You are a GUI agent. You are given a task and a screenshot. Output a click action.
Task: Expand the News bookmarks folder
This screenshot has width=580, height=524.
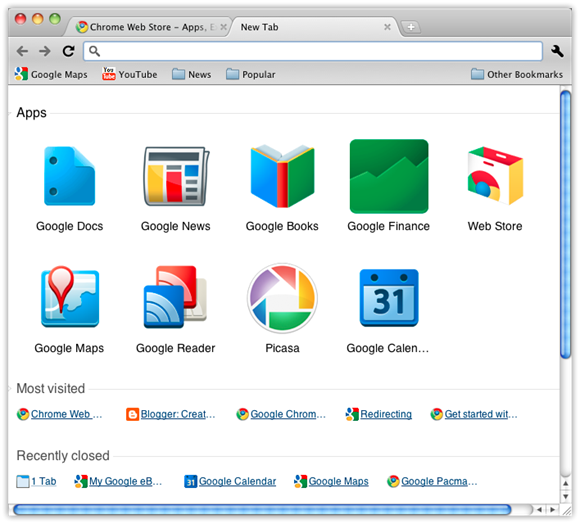[192, 74]
